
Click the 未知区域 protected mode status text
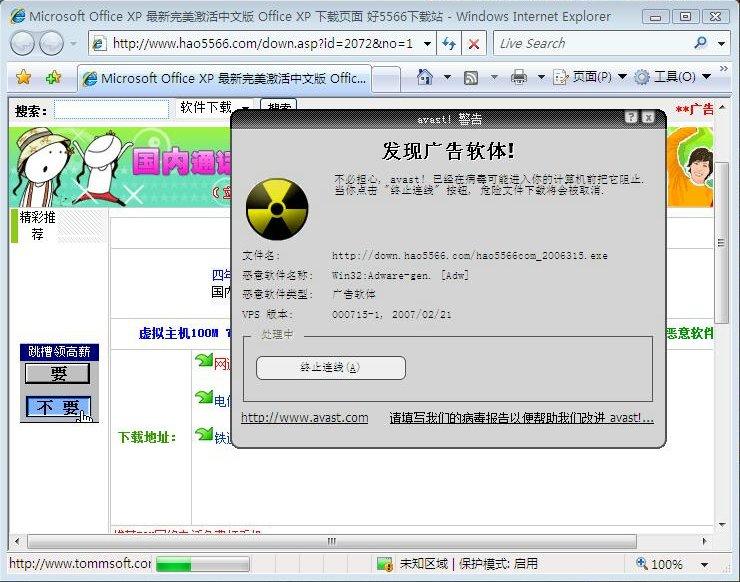tap(469, 564)
